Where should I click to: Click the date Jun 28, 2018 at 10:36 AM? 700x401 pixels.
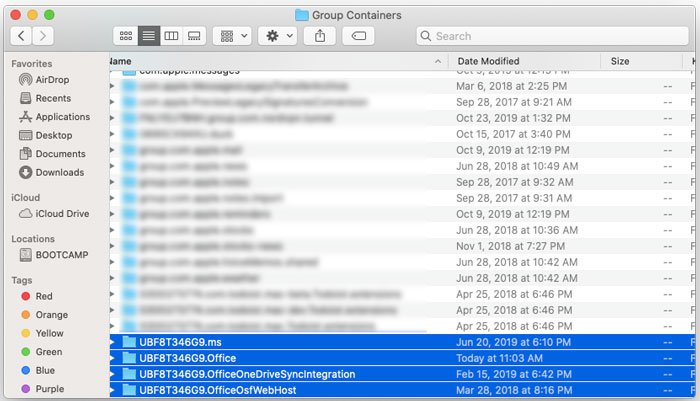click(517, 230)
